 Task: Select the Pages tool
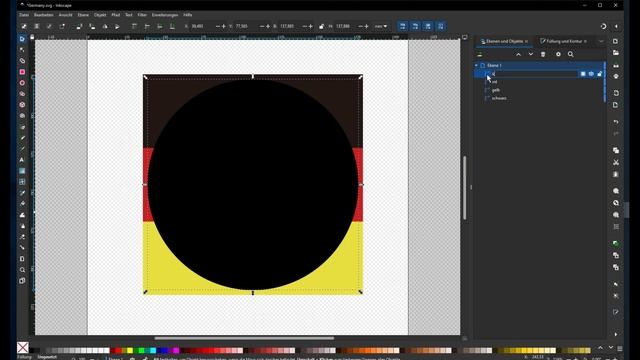(x=22, y=259)
